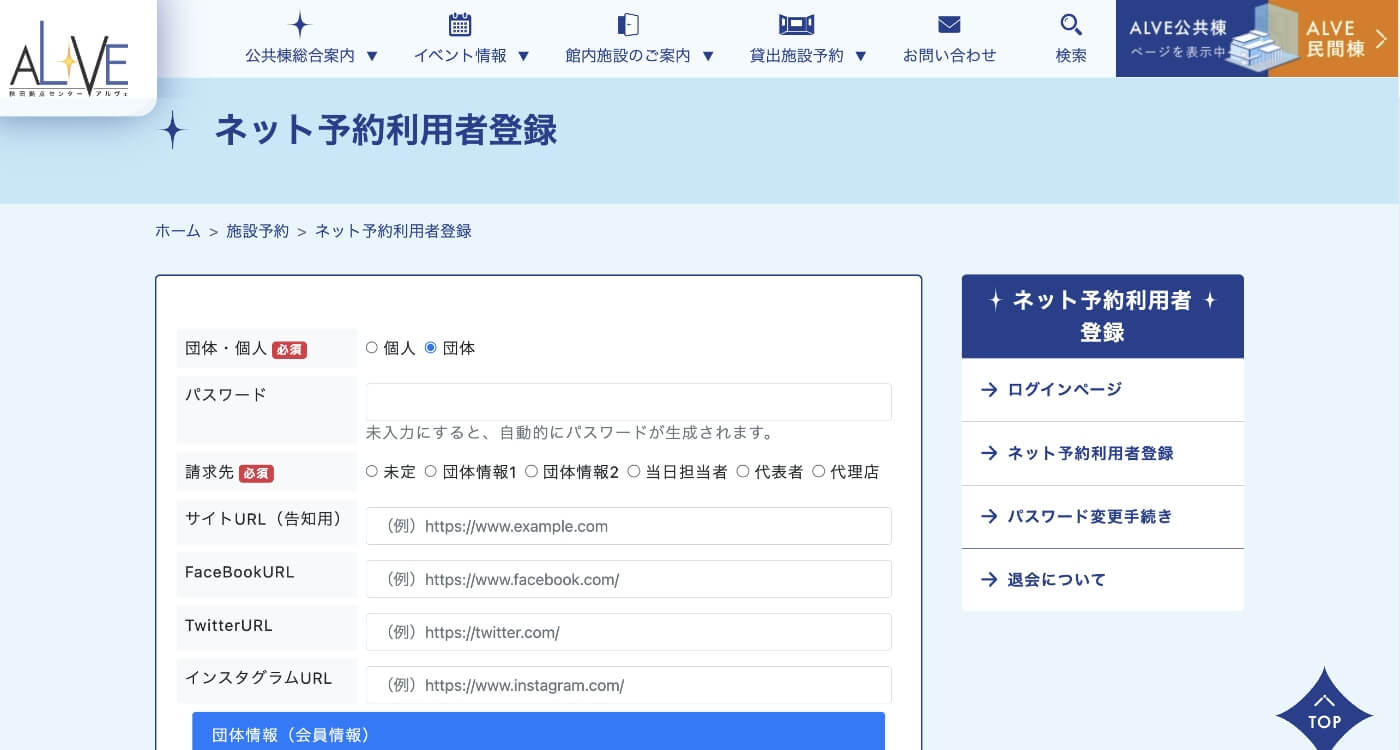Click the envelope icon for お問い合わせ
Image resolution: width=1400 pixels, height=750 pixels.
949,25
